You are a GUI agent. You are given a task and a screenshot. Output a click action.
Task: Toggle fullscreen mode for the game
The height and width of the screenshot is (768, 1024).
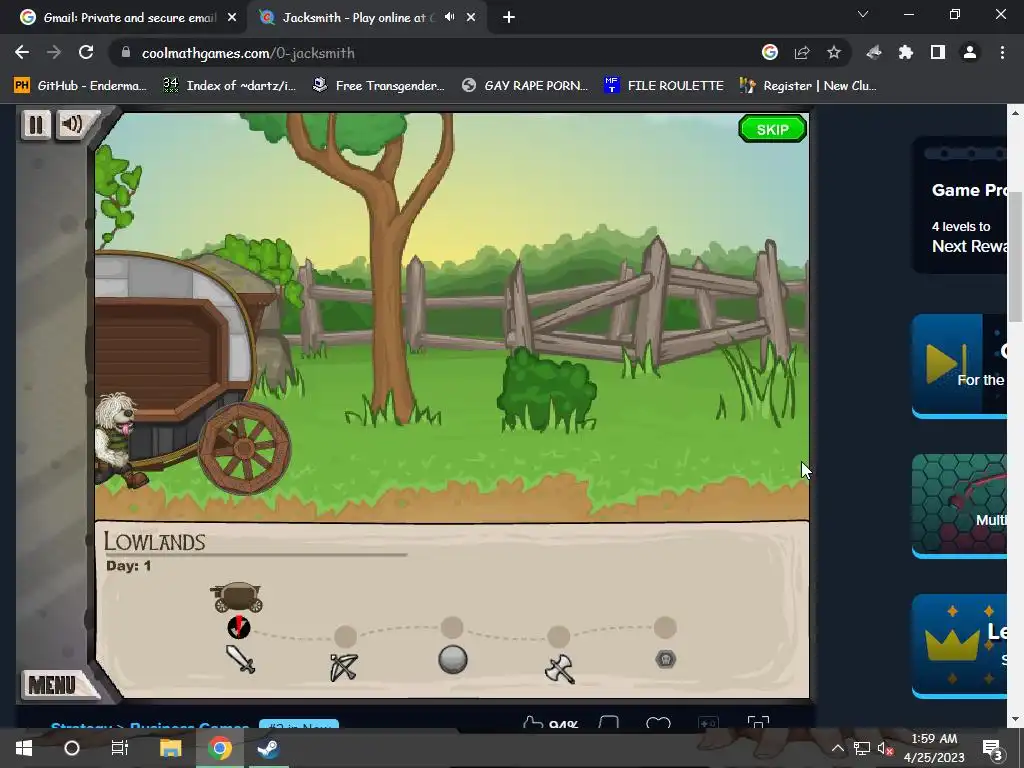point(758,722)
